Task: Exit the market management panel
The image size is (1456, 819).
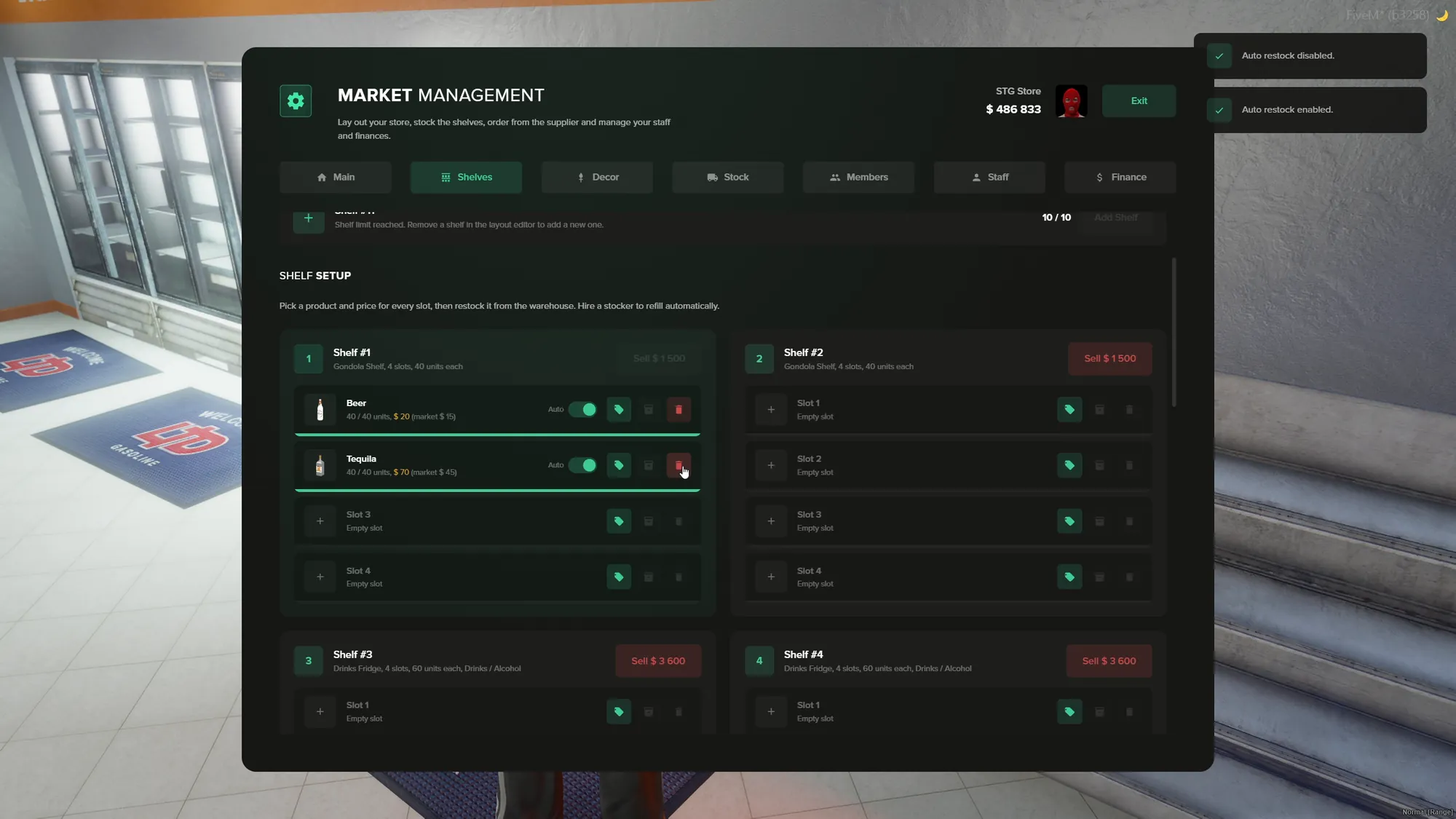Action: (1139, 100)
